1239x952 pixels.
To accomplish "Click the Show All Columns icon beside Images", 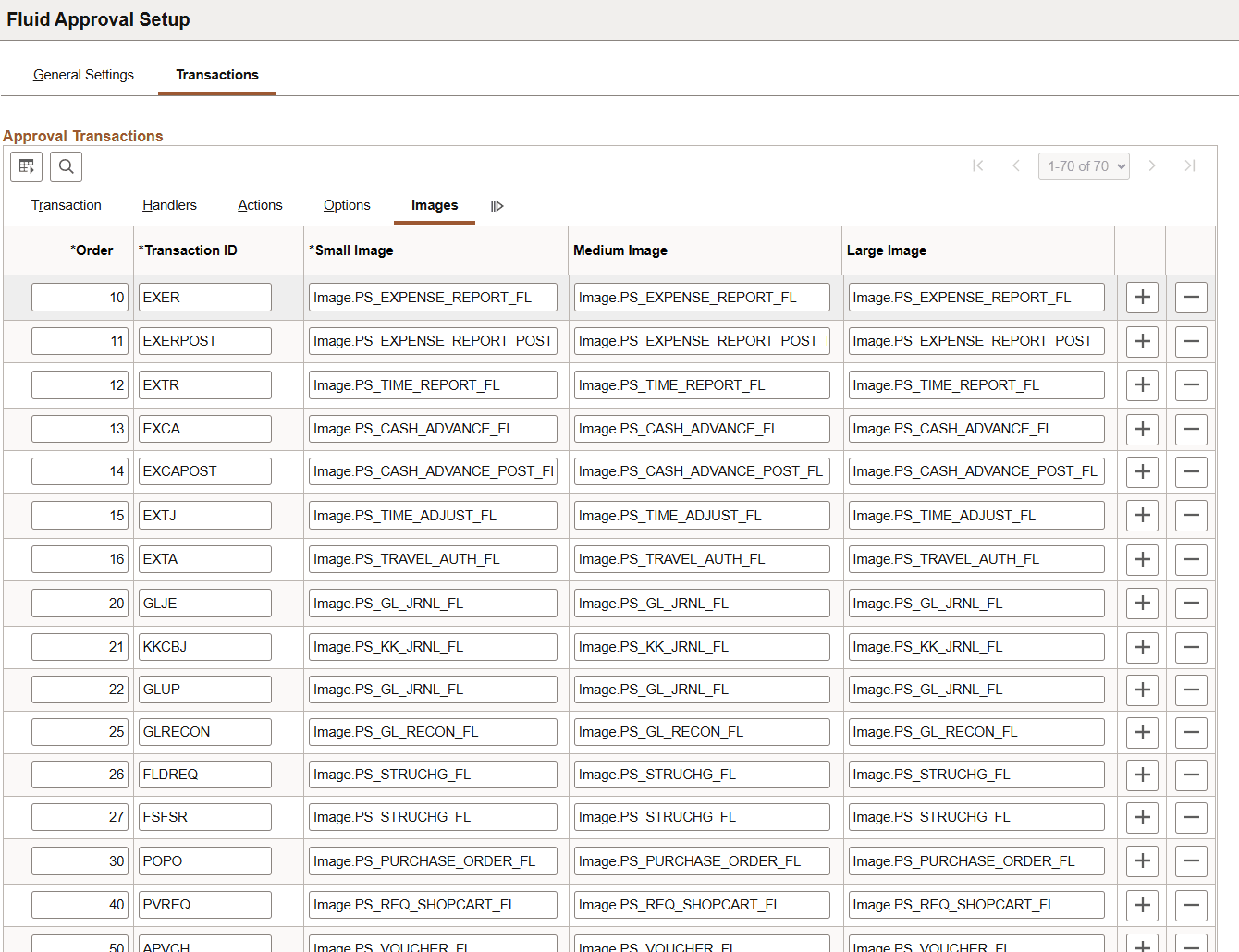I will (x=497, y=205).
